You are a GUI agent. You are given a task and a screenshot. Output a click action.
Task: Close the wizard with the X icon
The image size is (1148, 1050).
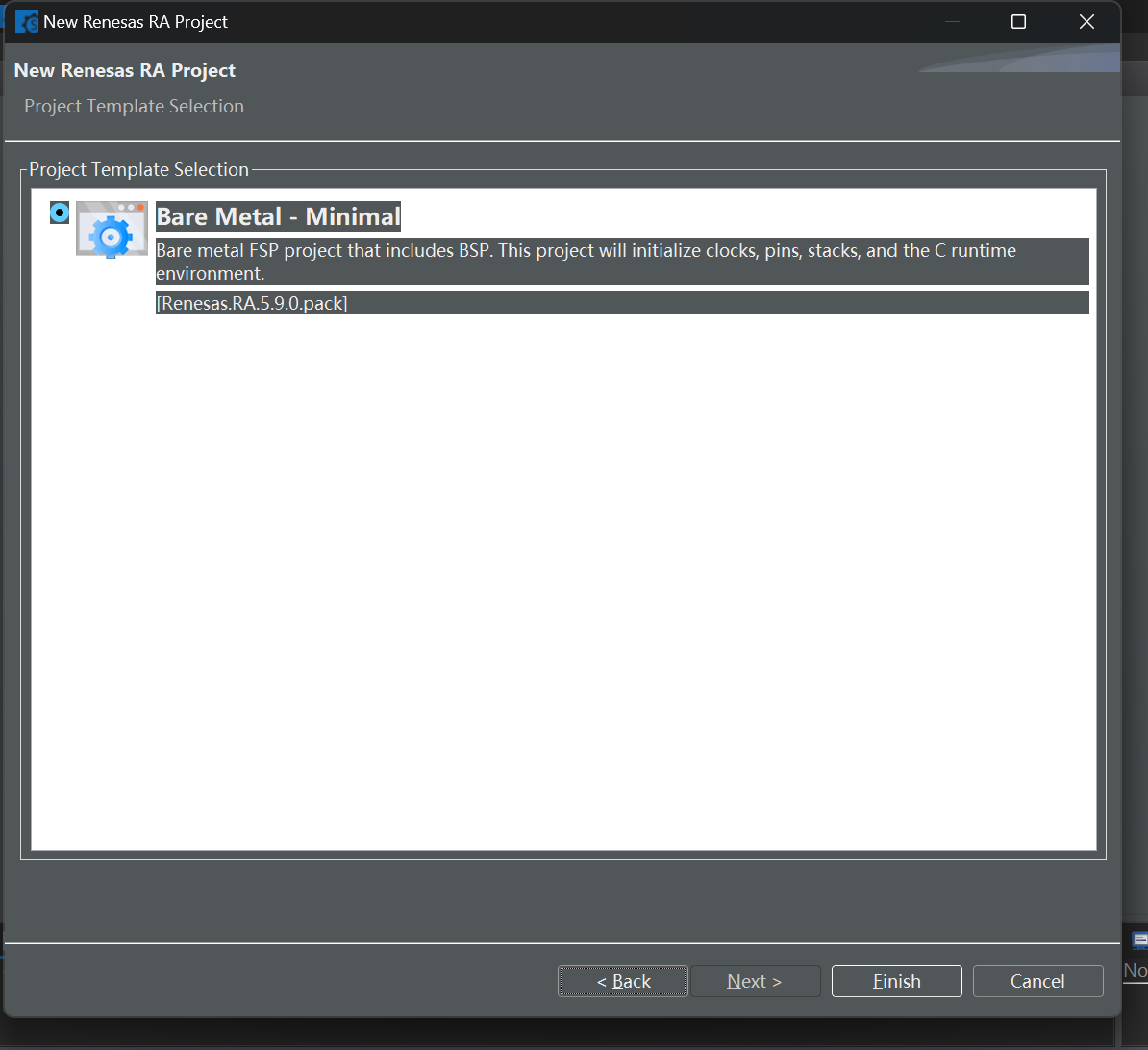coord(1086,22)
